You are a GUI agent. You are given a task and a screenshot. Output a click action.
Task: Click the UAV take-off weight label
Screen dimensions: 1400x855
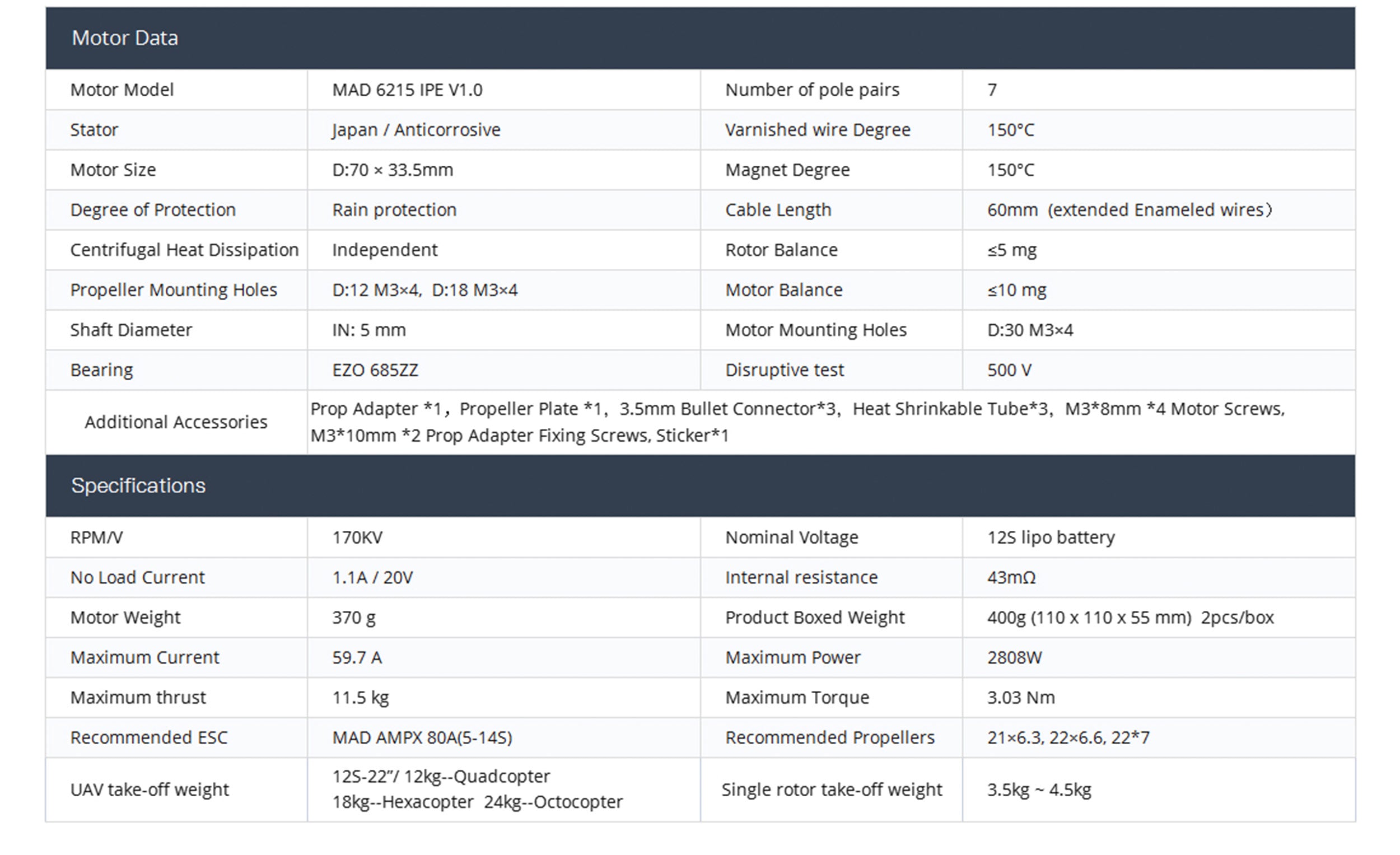[150, 789]
